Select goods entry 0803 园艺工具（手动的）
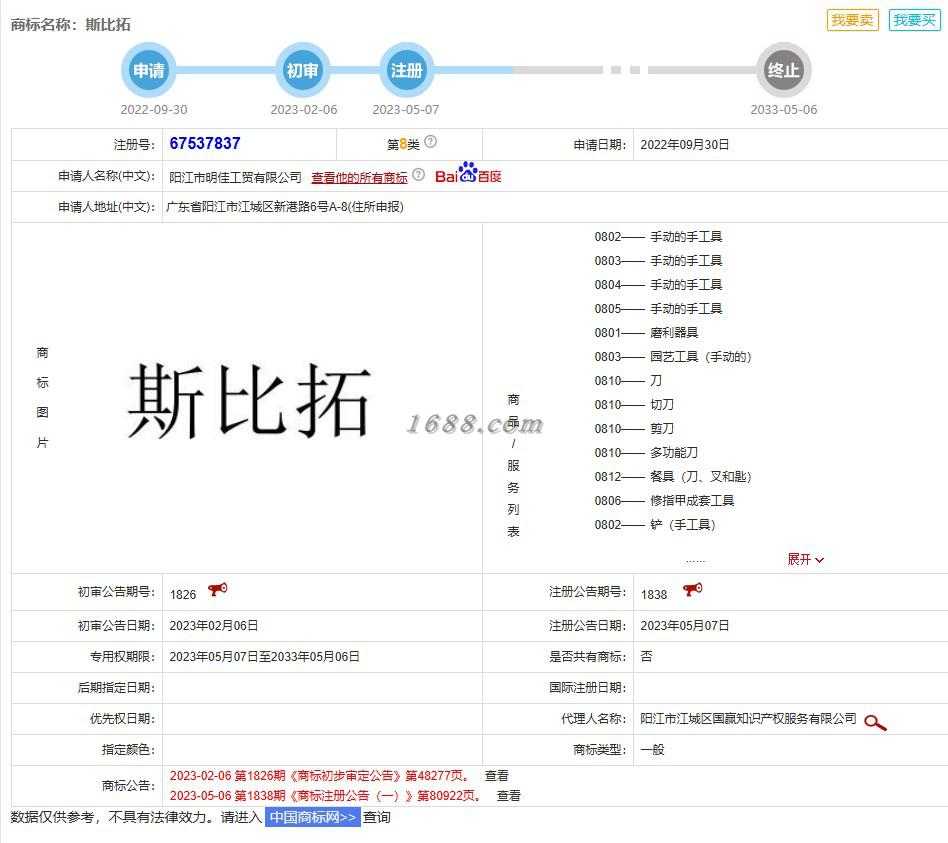 pyautogui.click(x=673, y=357)
